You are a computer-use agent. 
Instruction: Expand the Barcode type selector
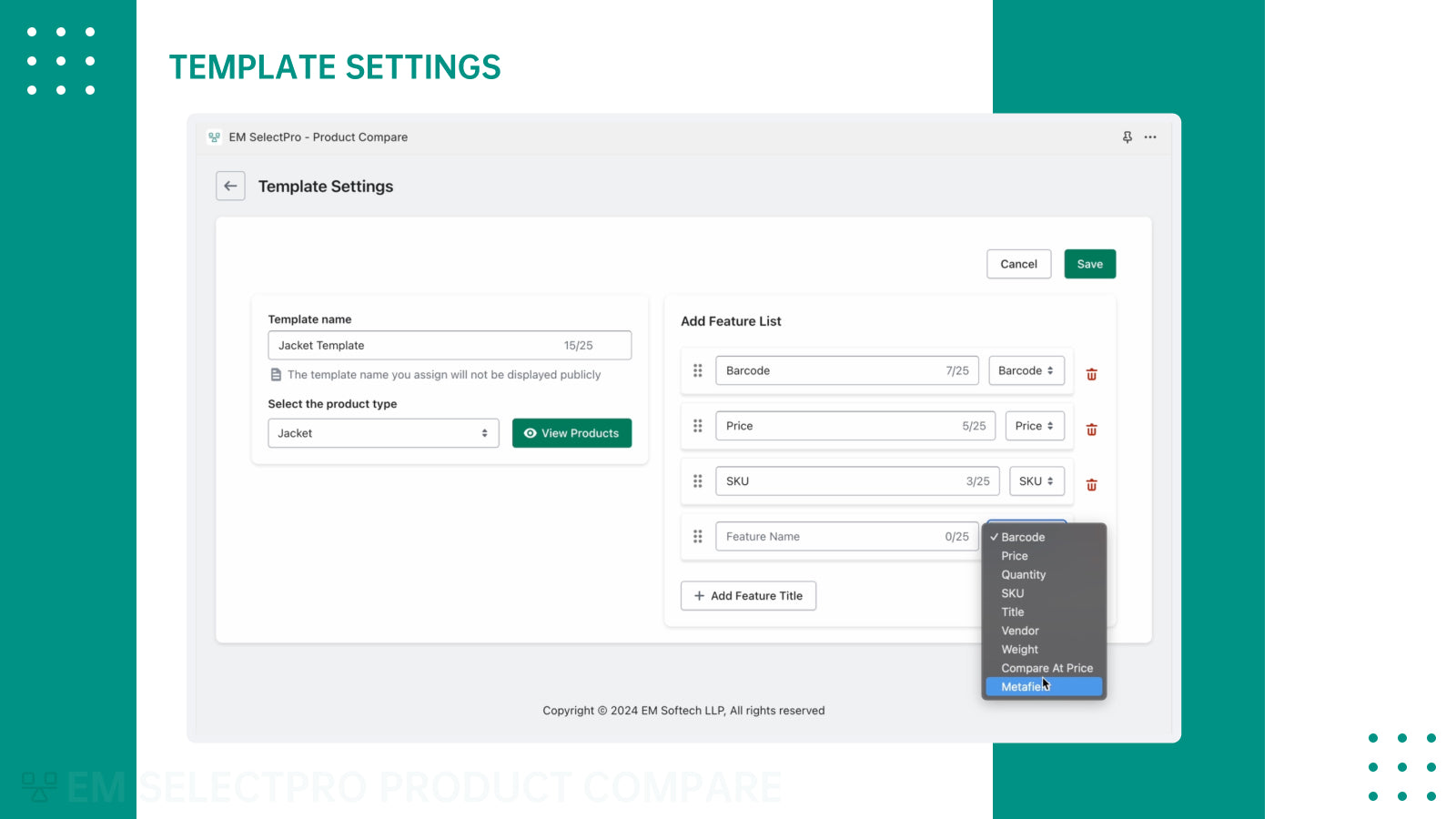[1026, 370]
